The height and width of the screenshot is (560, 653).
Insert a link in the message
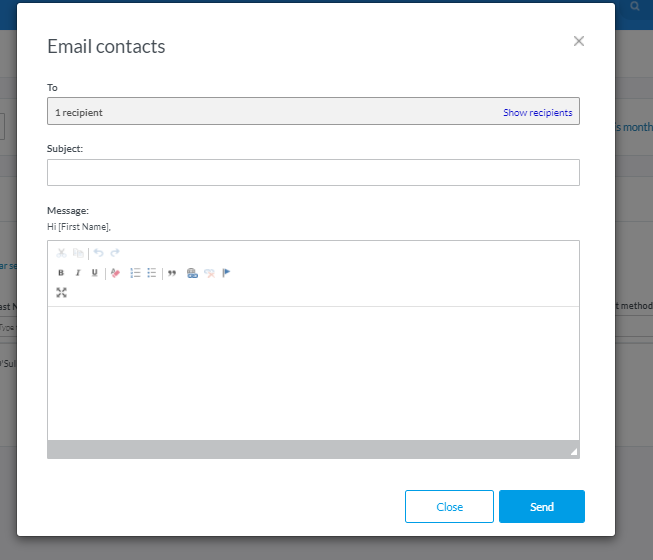point(192,273)
